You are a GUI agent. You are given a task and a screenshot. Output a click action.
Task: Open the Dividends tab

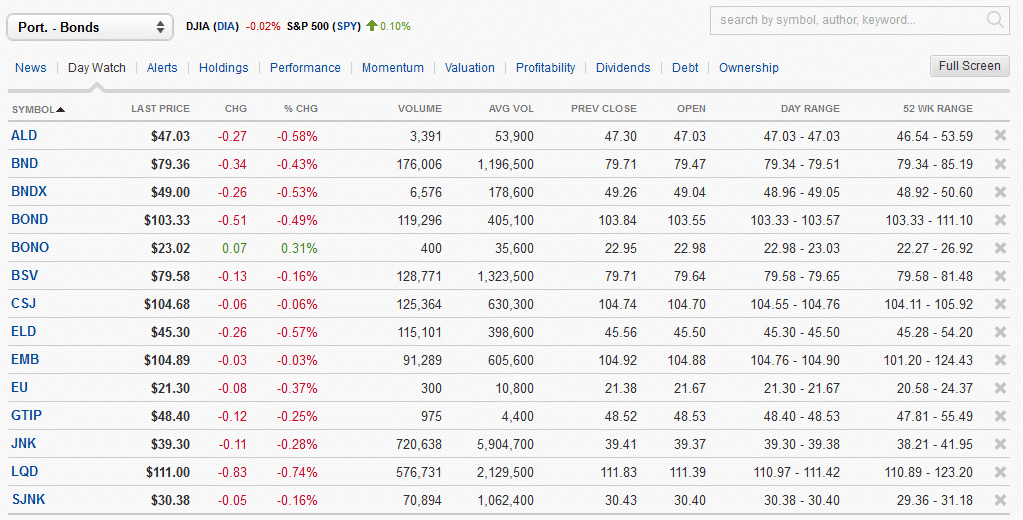tap(623, 68)
